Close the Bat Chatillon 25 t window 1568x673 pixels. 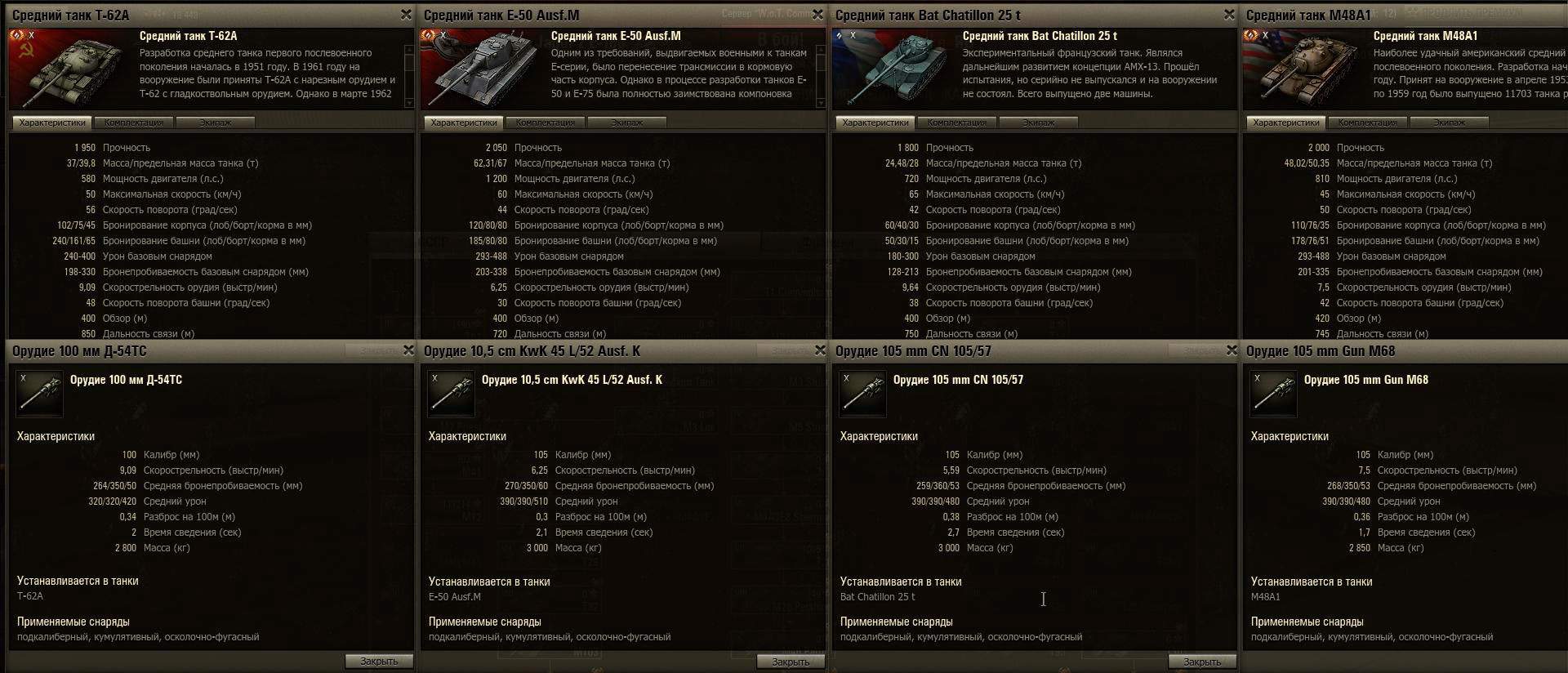point(1229,15)
